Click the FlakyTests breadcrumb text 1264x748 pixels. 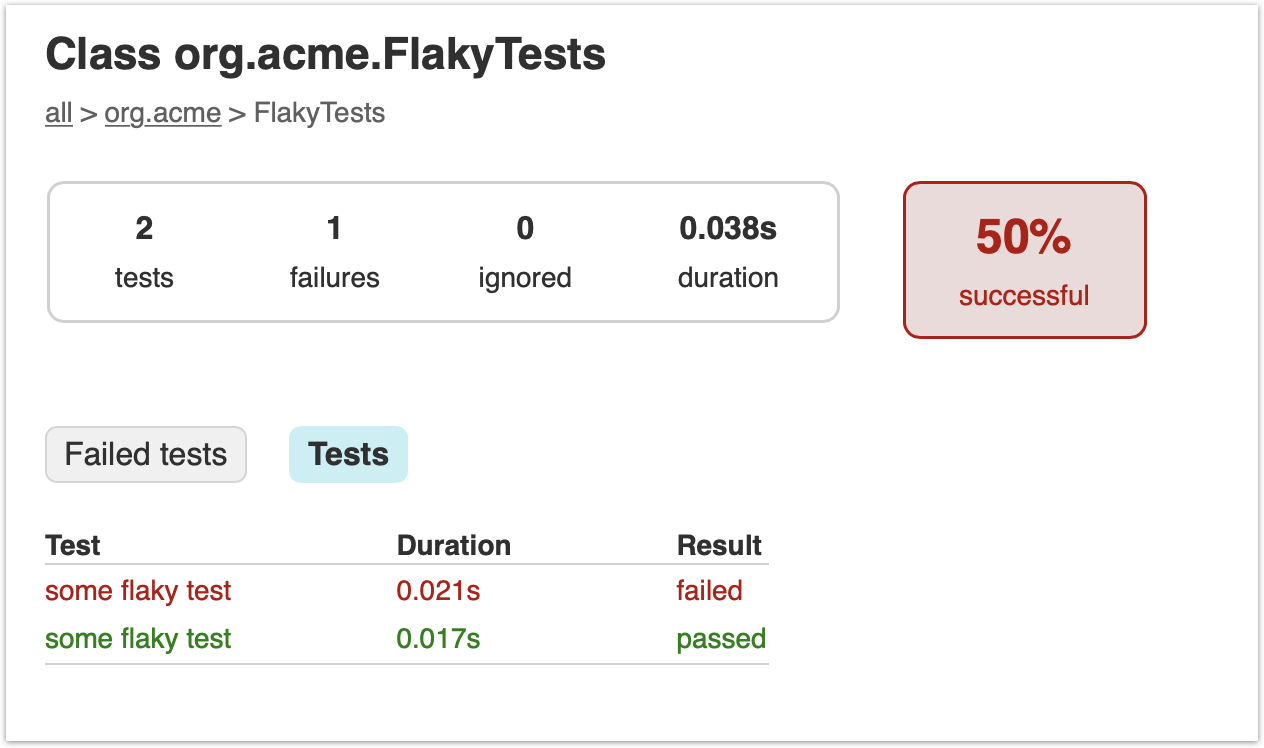(x=319, y=113)
